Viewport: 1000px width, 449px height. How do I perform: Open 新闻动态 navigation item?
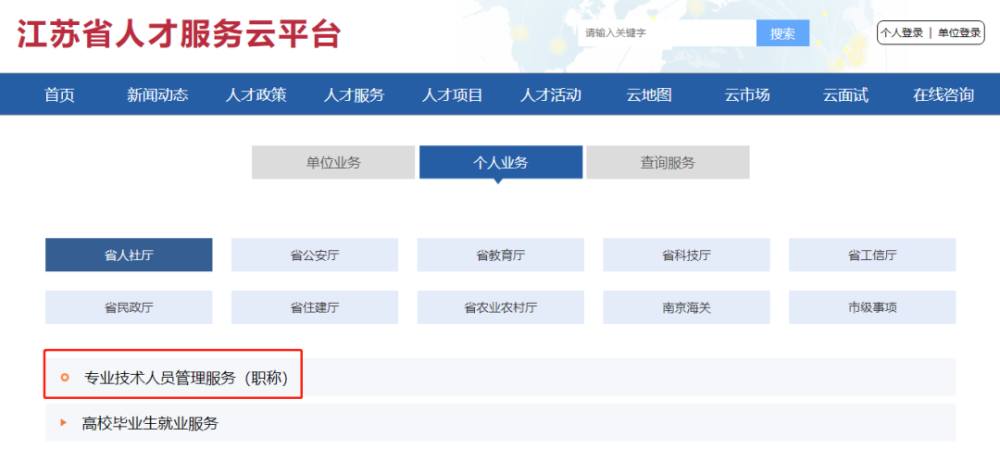click(x=158, y=95)
